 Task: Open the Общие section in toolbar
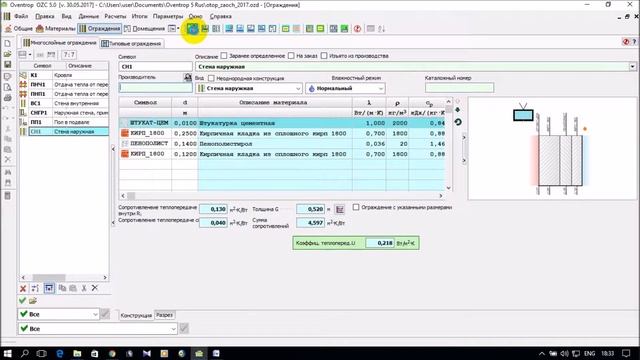coord(19,29)
